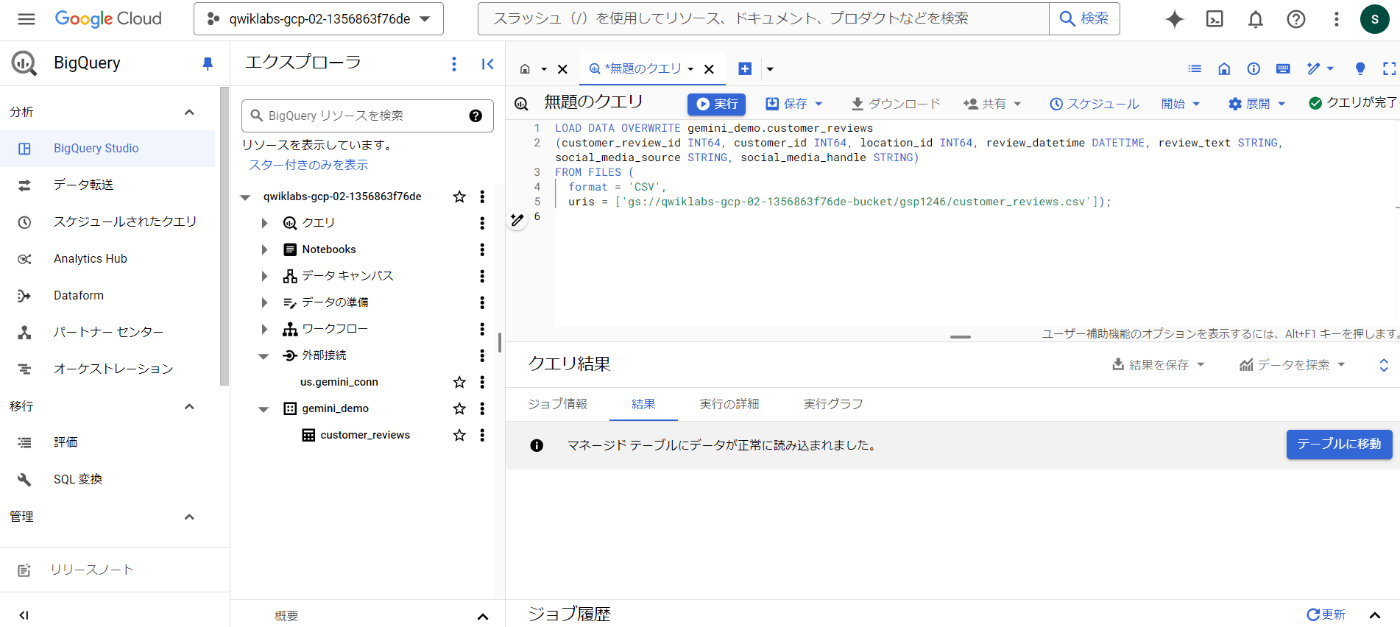This screenshot has width=1400, height=627.
Task: Switch to 結果 tab
Action: point(643,404)
